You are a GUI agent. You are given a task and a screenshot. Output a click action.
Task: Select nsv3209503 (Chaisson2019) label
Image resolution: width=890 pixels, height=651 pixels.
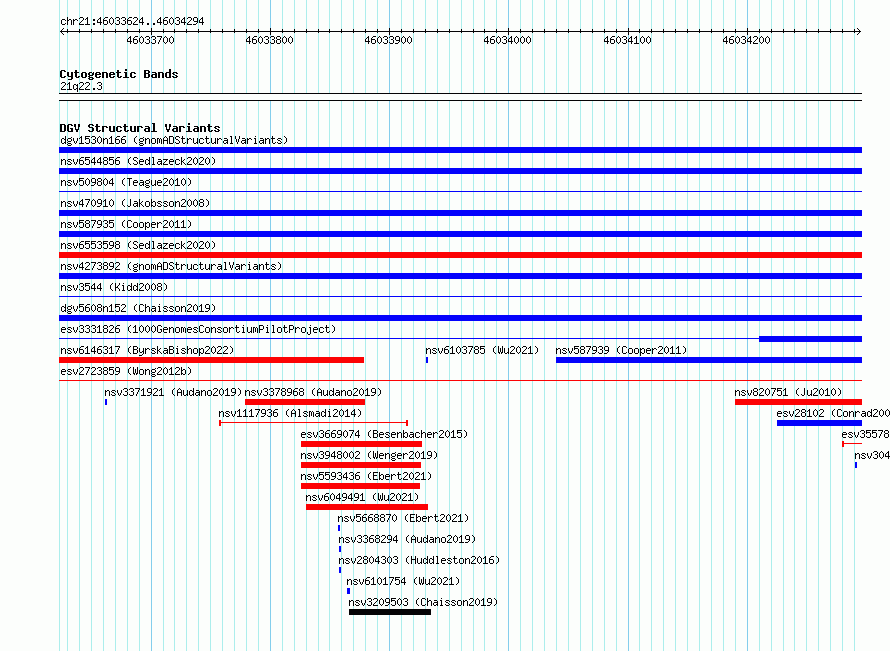tap(423, 602)
